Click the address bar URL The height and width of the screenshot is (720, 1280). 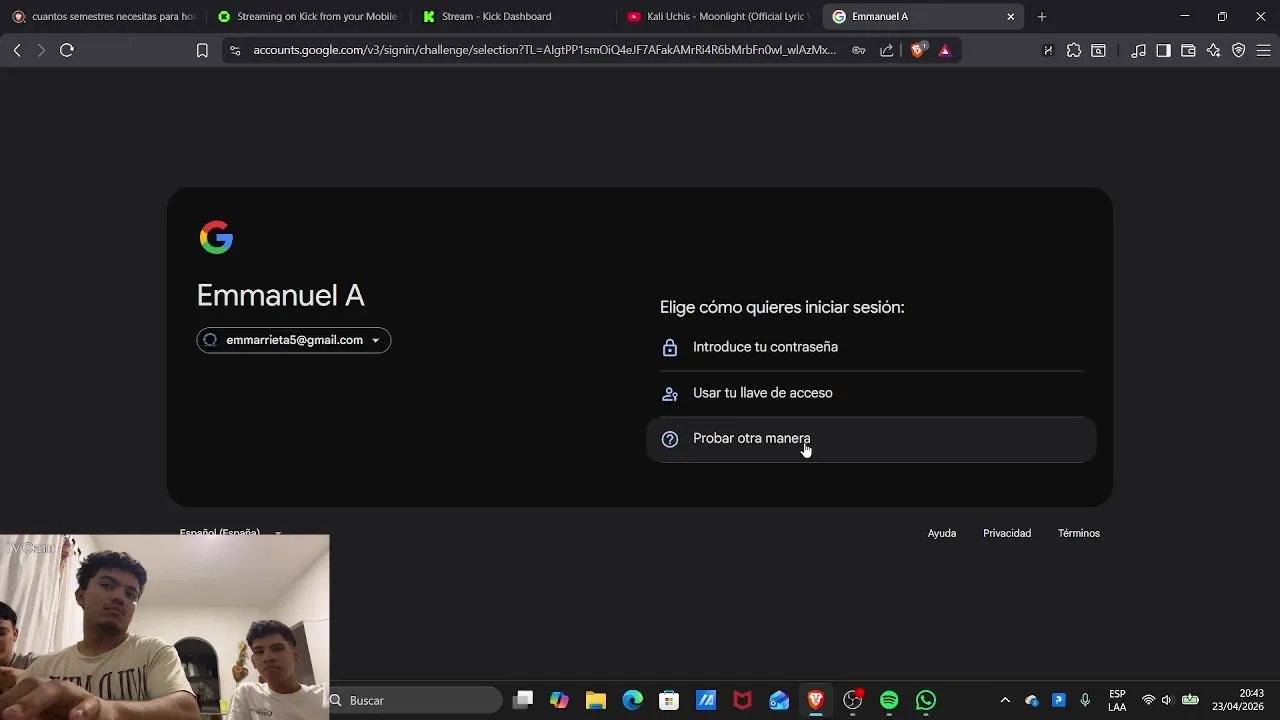point(545,50)
